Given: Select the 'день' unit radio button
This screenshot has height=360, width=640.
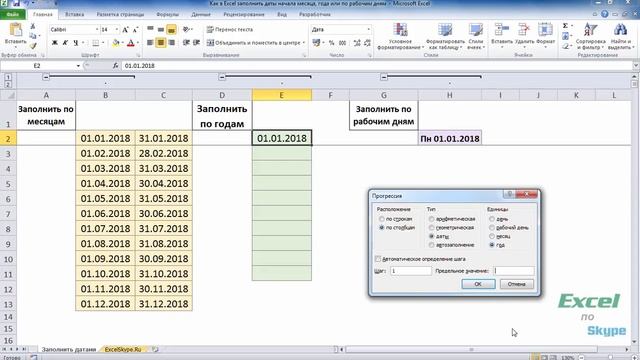Looking at the screenshot, I should tap(492, 219).
